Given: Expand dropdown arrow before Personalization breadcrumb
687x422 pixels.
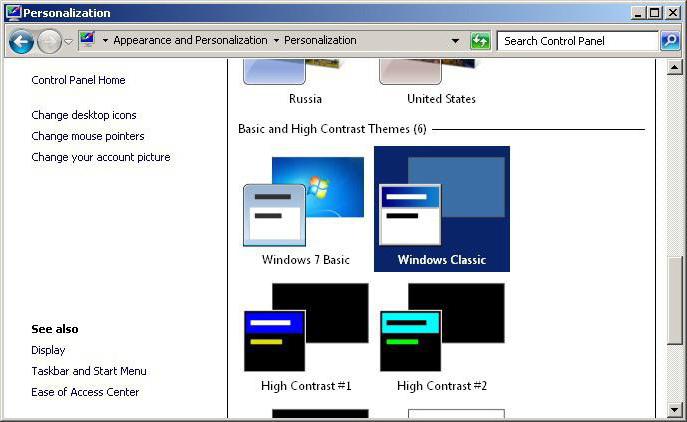Looking at the screenshot, I should pyautogui.click(x=276, y=41).
